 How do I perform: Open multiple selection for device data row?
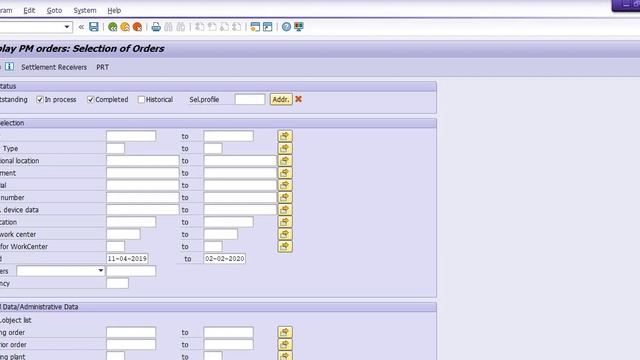click(285, 209)
